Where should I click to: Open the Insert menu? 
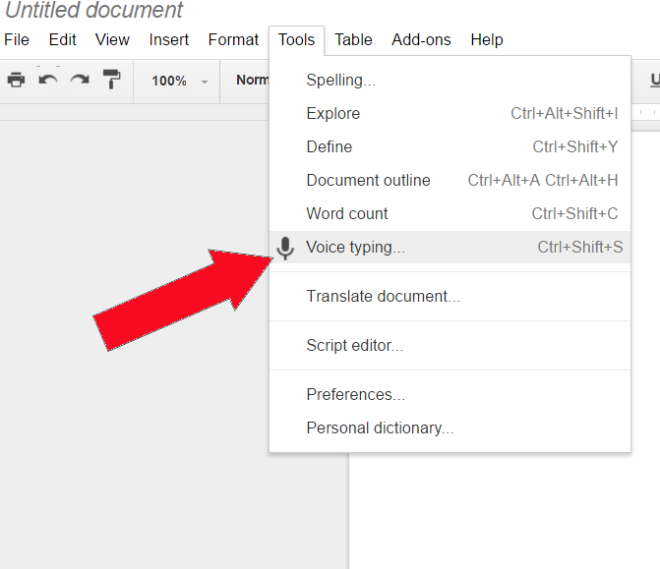click(169, 40)
